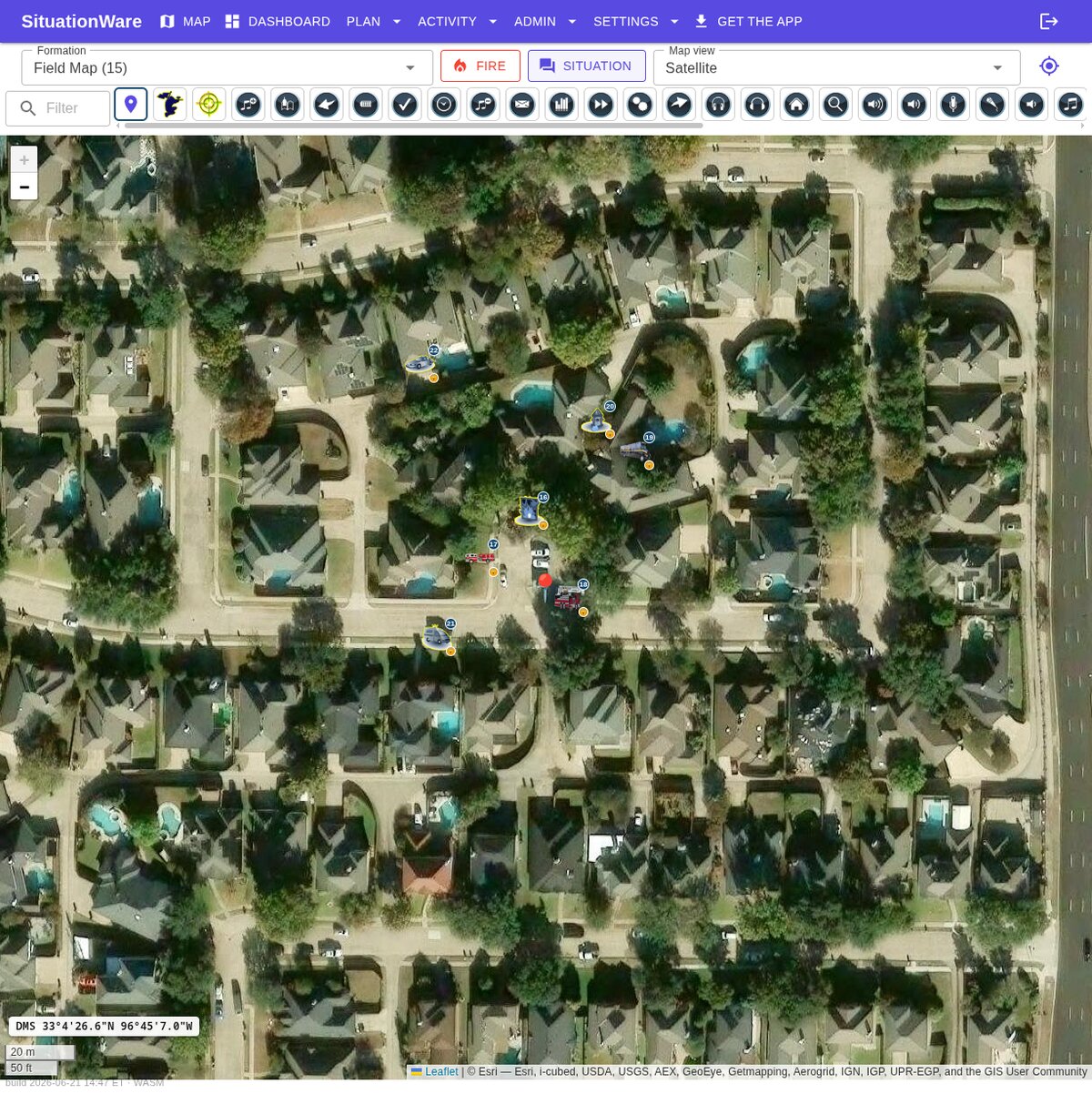The width and height of the screenshot is (1092, 1094).
Task: Click the locate-me crosshair icon
Action: [x=1049, y=66]
